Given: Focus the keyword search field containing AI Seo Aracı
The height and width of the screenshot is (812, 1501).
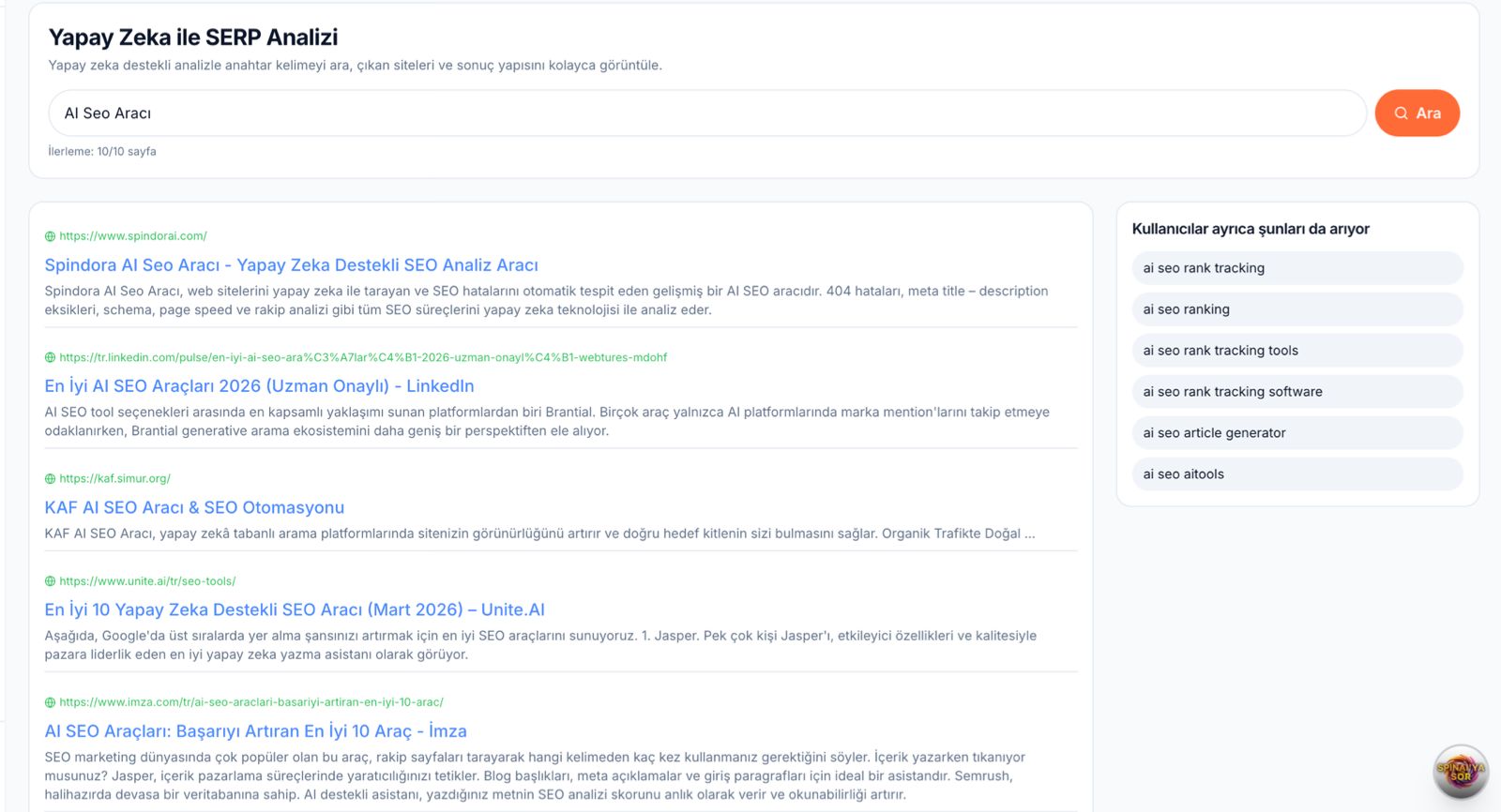Looking at the screenshot, I should click(707, 113).
